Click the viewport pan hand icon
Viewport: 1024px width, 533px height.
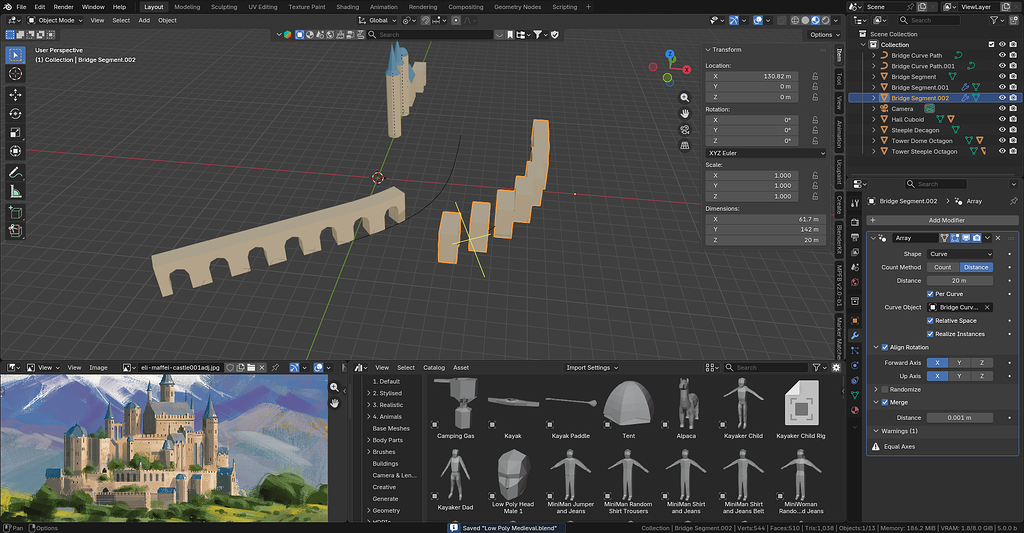(684, 114)
